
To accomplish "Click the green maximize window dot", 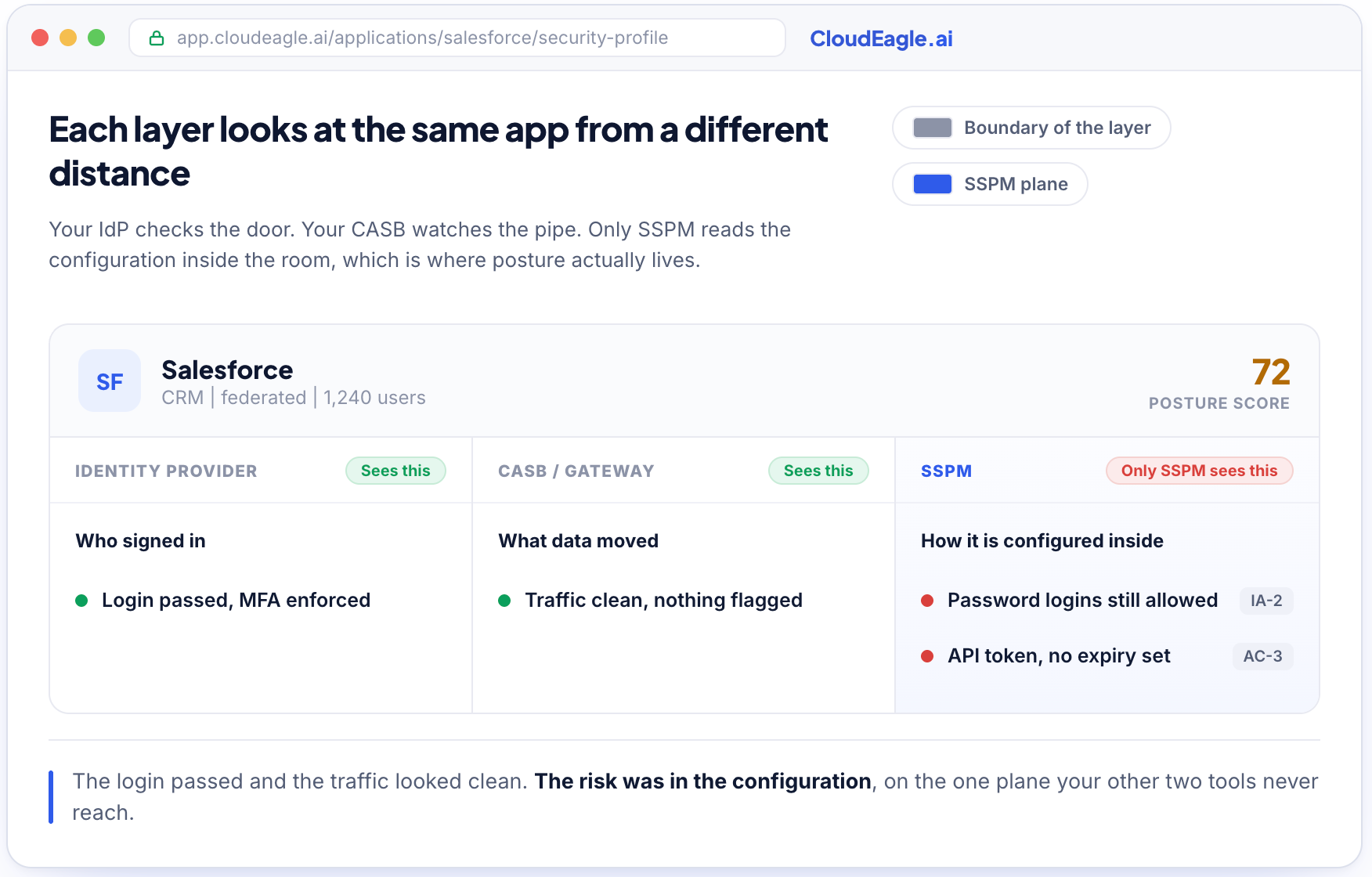I will coord(96,38).
